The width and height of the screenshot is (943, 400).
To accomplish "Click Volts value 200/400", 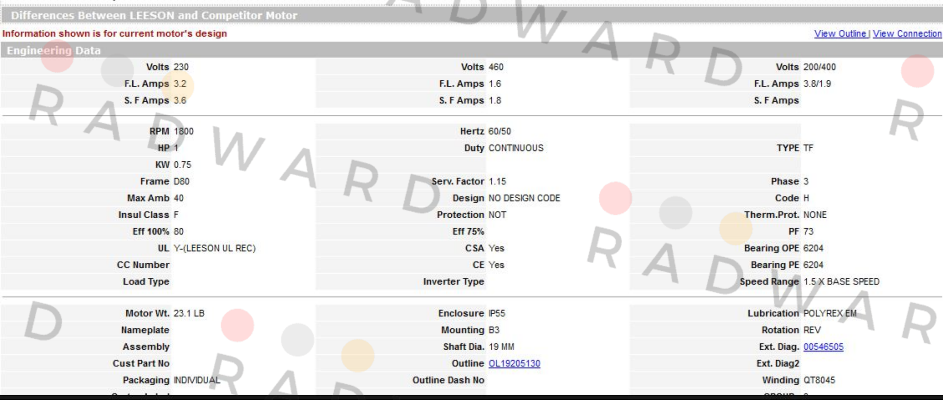I will point(819,67).
